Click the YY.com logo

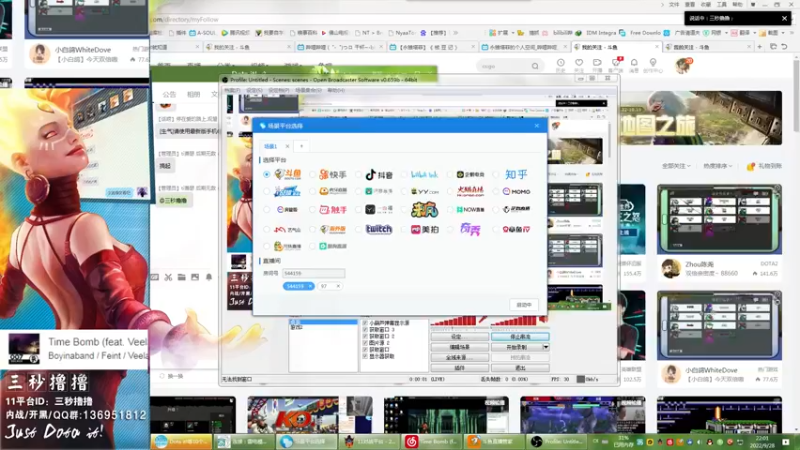pos(425,191)
